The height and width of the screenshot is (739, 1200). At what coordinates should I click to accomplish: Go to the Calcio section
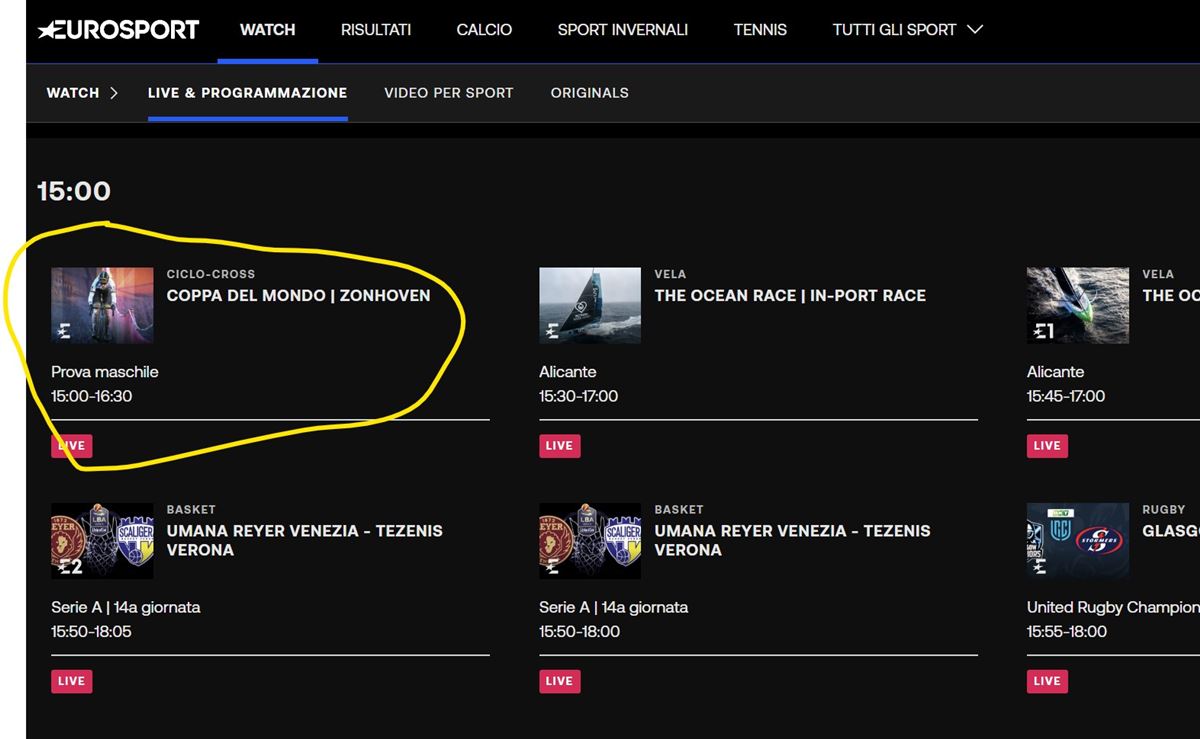click(x=484, y=30)
